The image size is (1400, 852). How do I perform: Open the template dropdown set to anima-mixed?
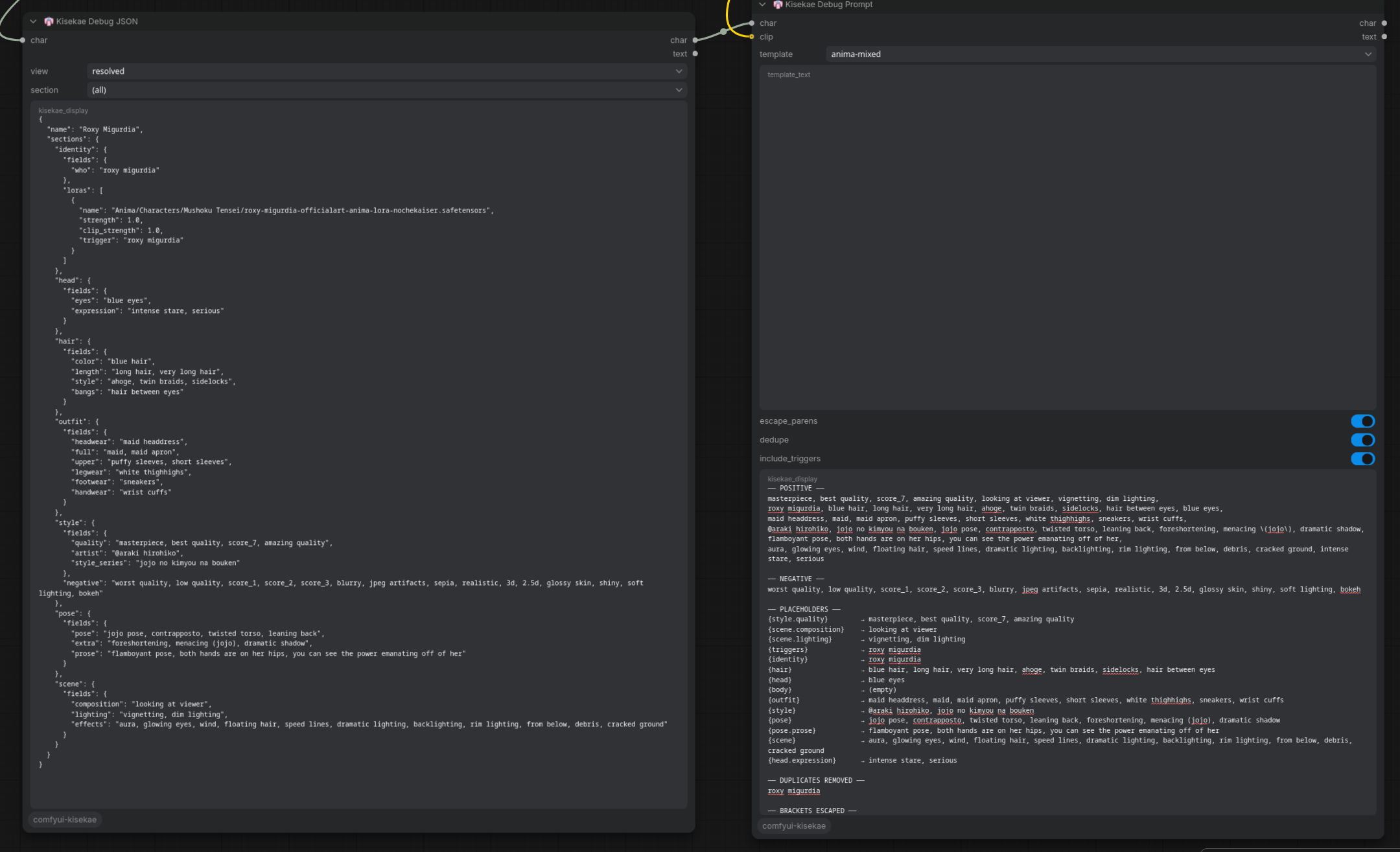coord(1101,54)
